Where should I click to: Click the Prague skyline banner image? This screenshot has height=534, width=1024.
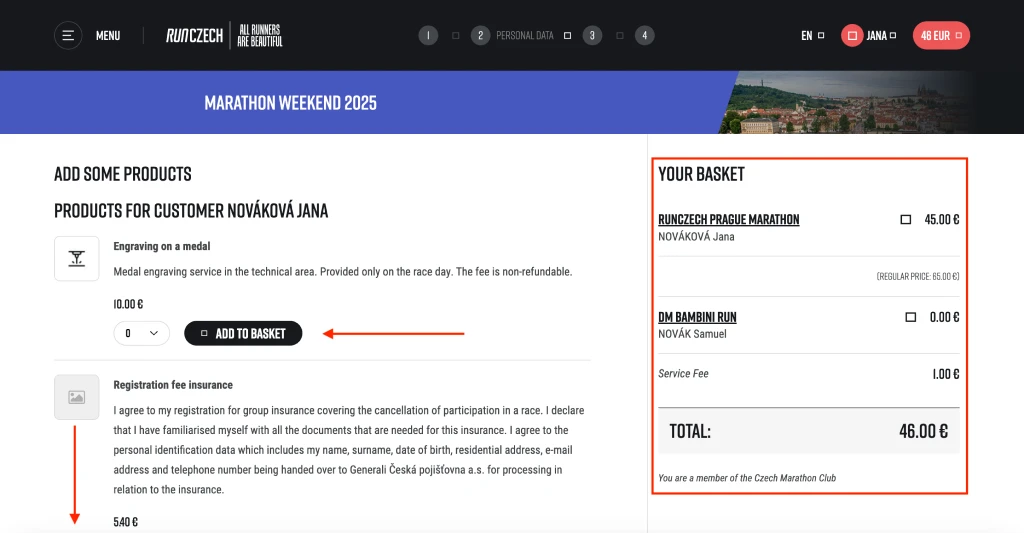[849, 102]
